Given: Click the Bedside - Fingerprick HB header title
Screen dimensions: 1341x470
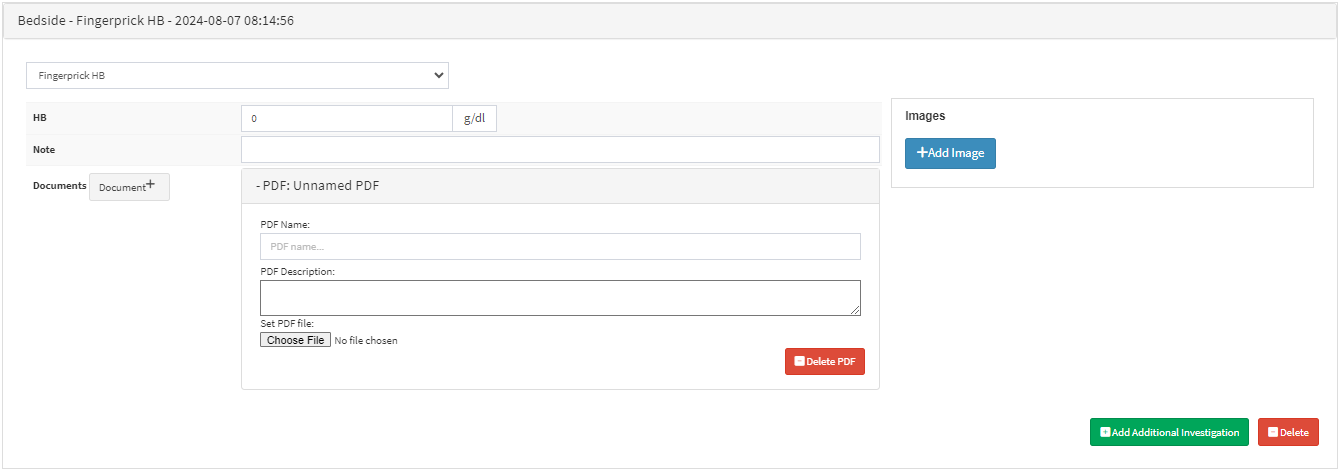Looking at the screenshot, I should 156,20.
